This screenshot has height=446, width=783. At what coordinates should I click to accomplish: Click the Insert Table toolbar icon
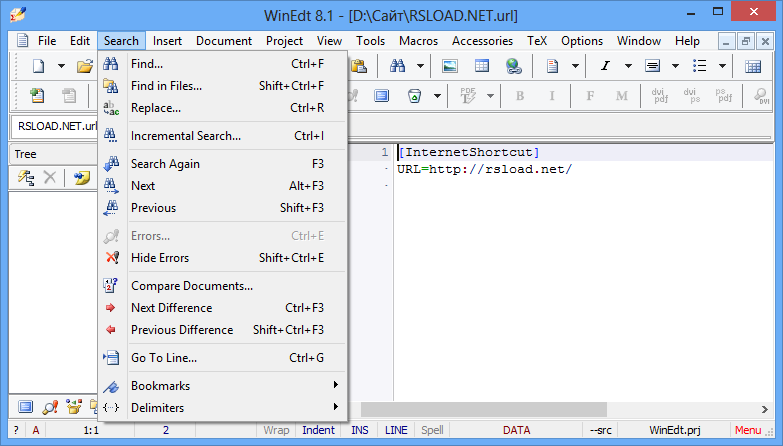click(481, 65)
